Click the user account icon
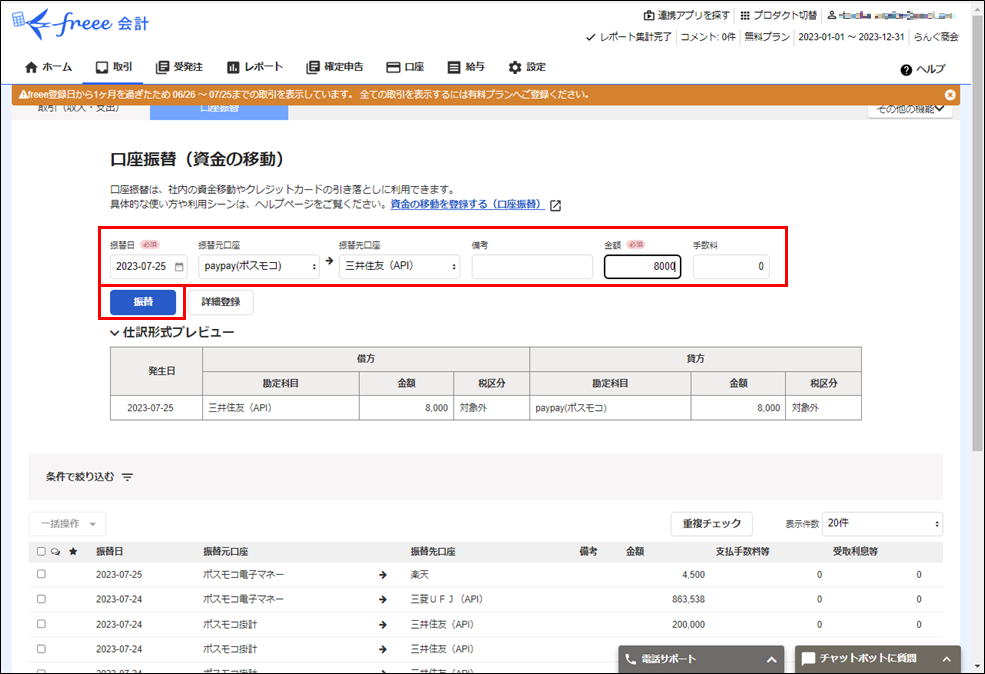This screenshot has width=985, height=674. coord(832,15)
